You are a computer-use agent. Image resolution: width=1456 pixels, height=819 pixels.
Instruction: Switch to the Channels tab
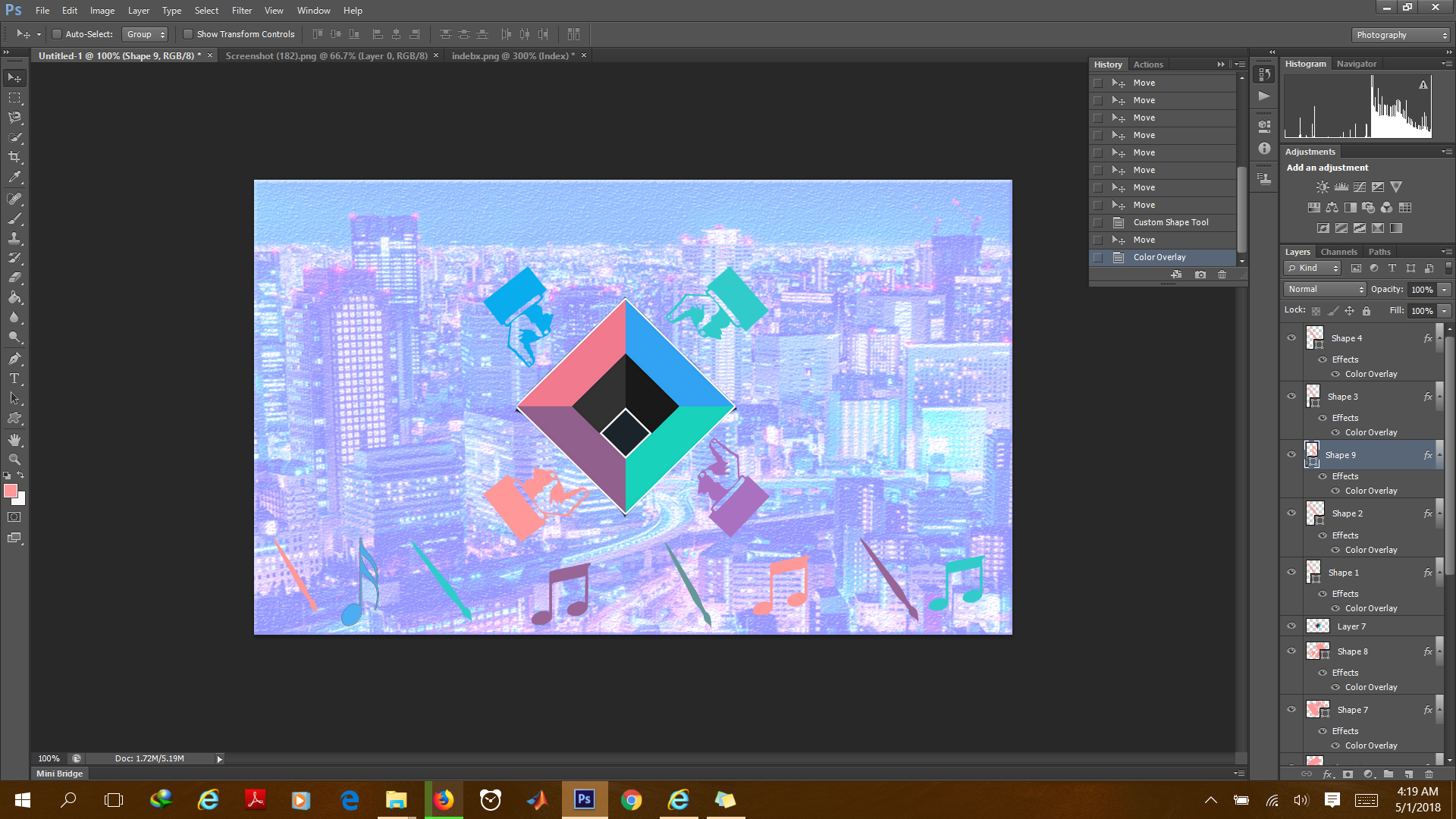pos(1338,251)
